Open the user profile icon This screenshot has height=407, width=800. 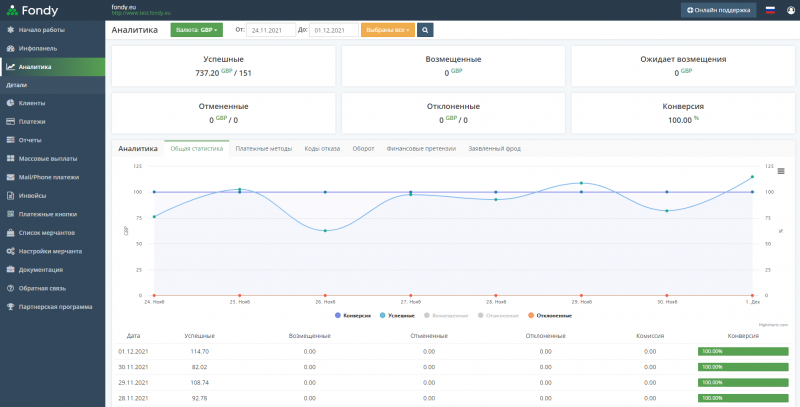[791, 10]
